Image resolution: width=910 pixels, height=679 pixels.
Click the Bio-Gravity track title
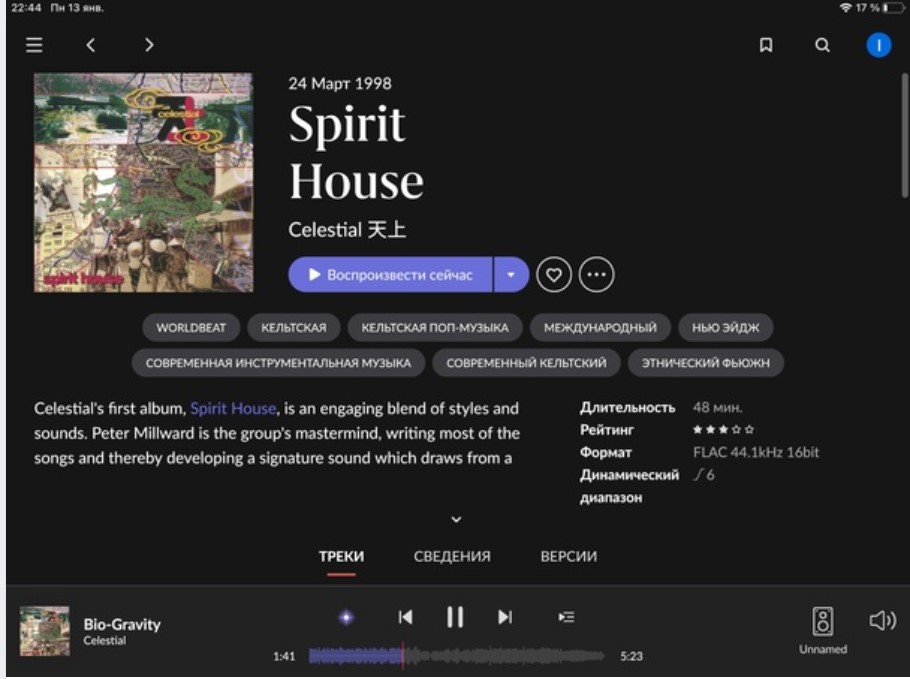pos(122,624)
